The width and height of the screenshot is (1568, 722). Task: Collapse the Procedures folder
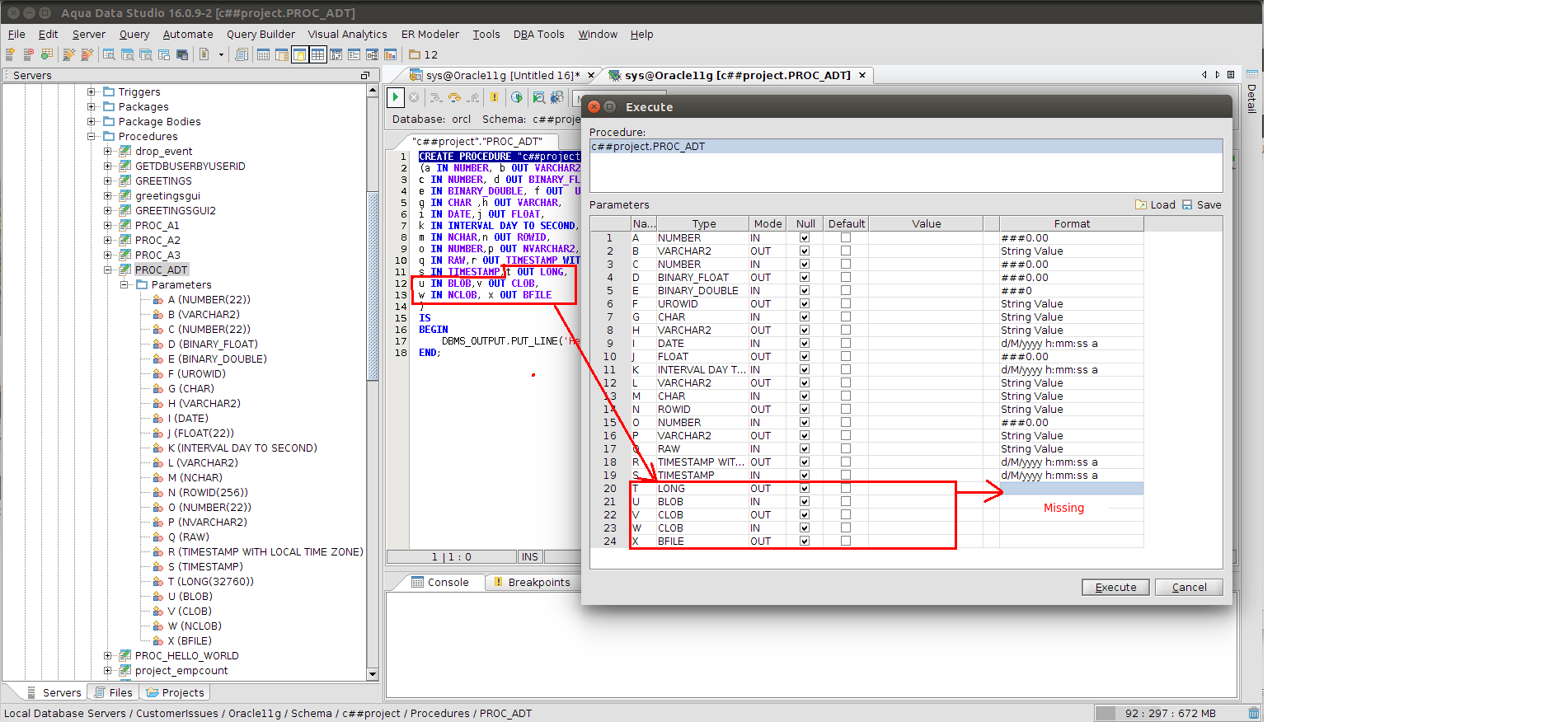coord(91,137)
